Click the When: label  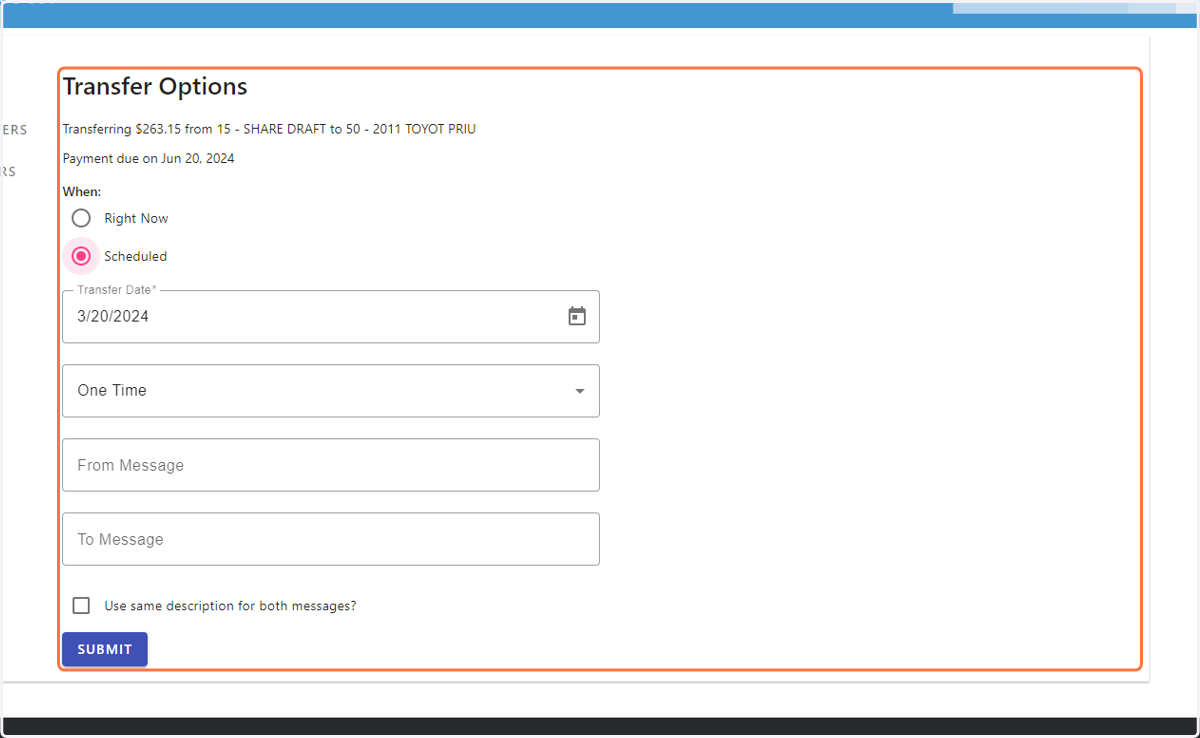82,191
